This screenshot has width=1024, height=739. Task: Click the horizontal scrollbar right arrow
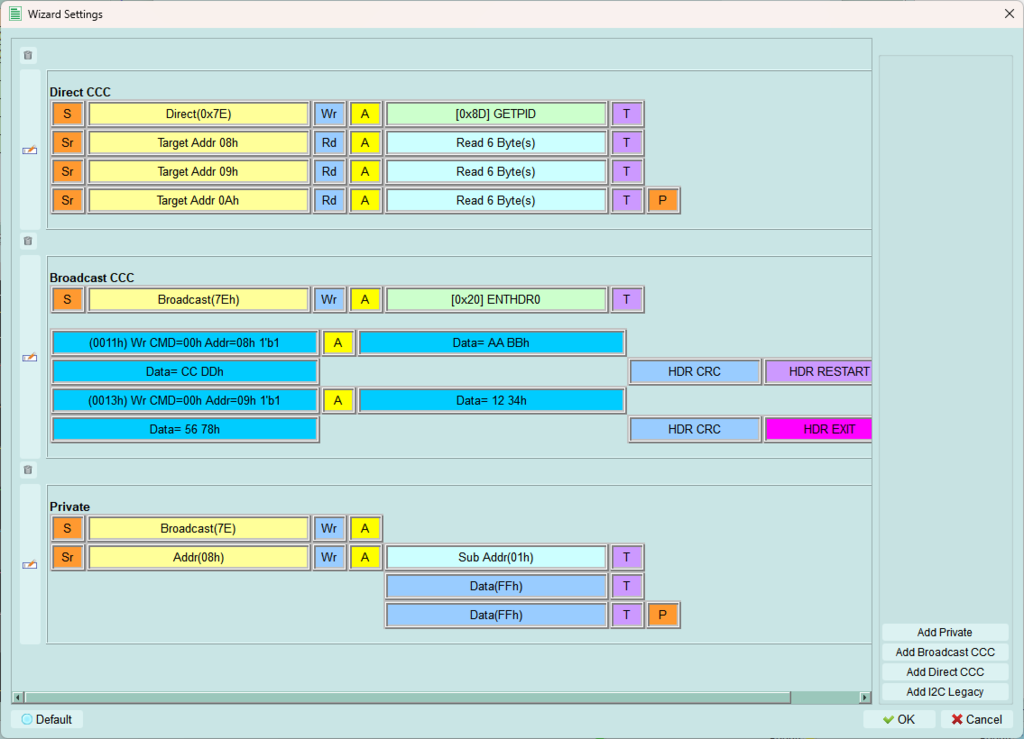click(x=865, y=697)
